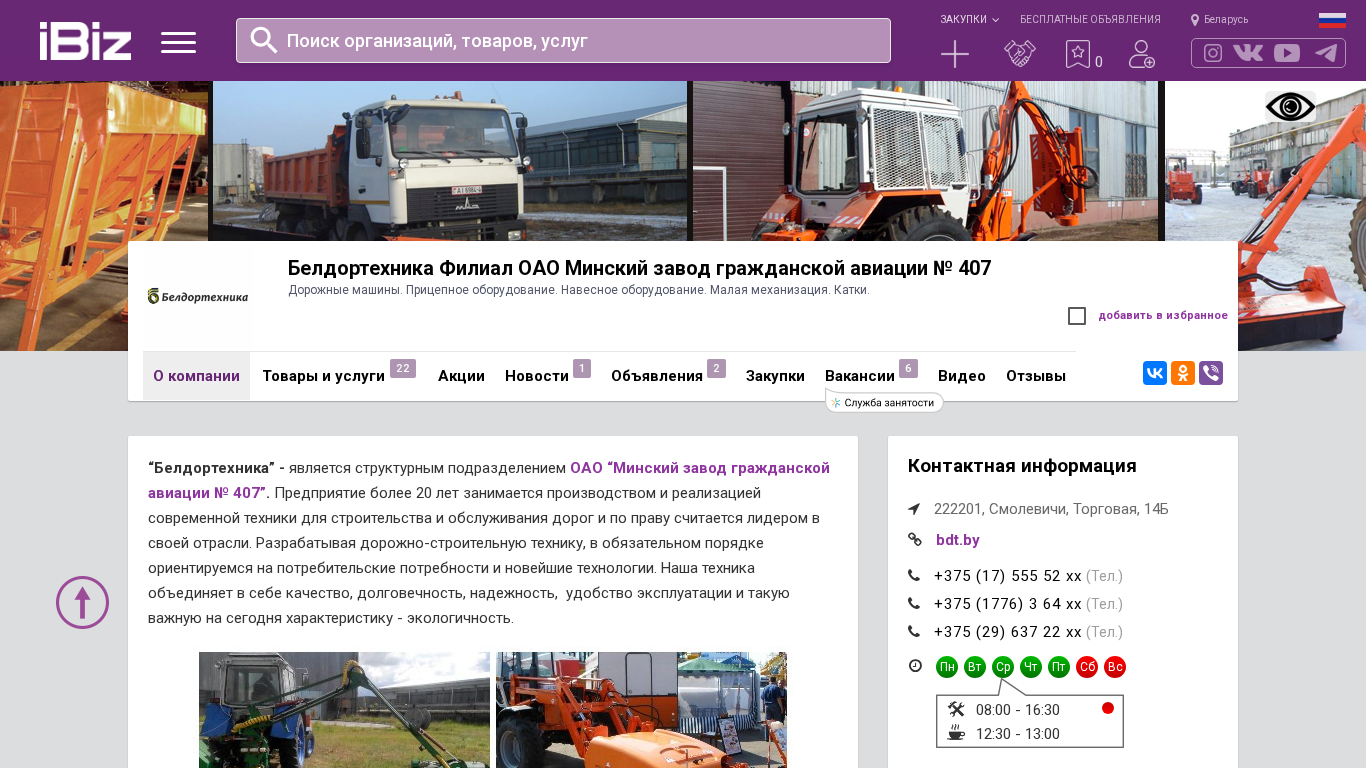Screen dimensions: 1366x768
Task: Click phone number +375 (1776) 3 64 xx
Action: 1008,604
